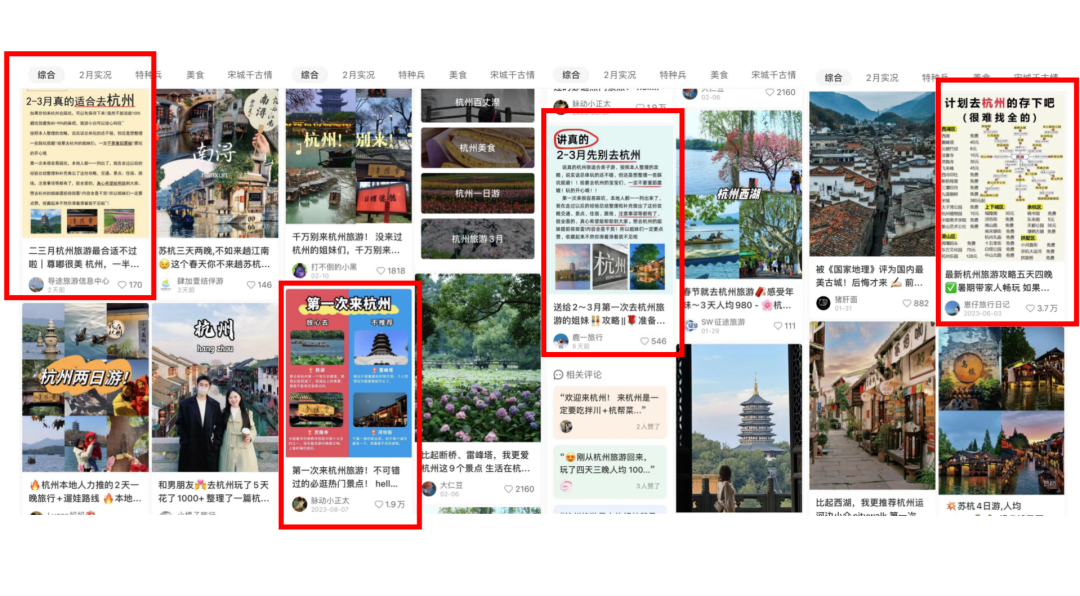This screenshot has height=596, width=1080.
Task: Click the username 惠行旅行日记
Action: (987, 304)
